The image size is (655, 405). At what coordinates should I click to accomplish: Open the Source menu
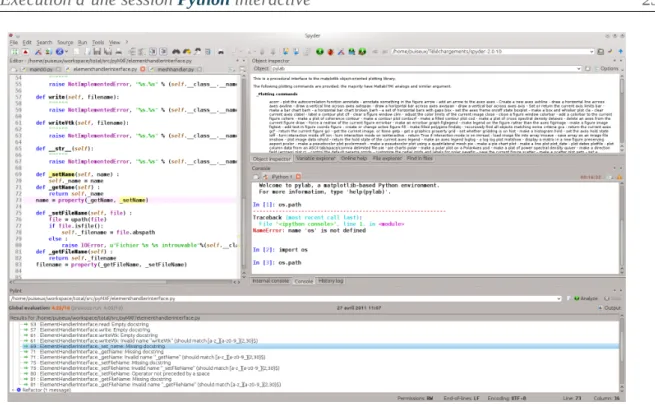click(65, 43)
